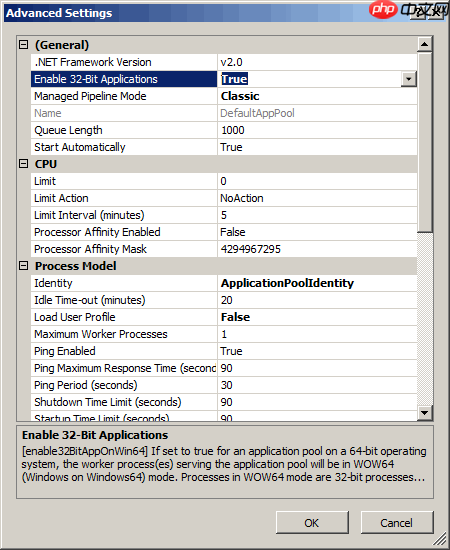450x550 pixels.
Task: Collapse the (General) section
Action: pos(23,45)
